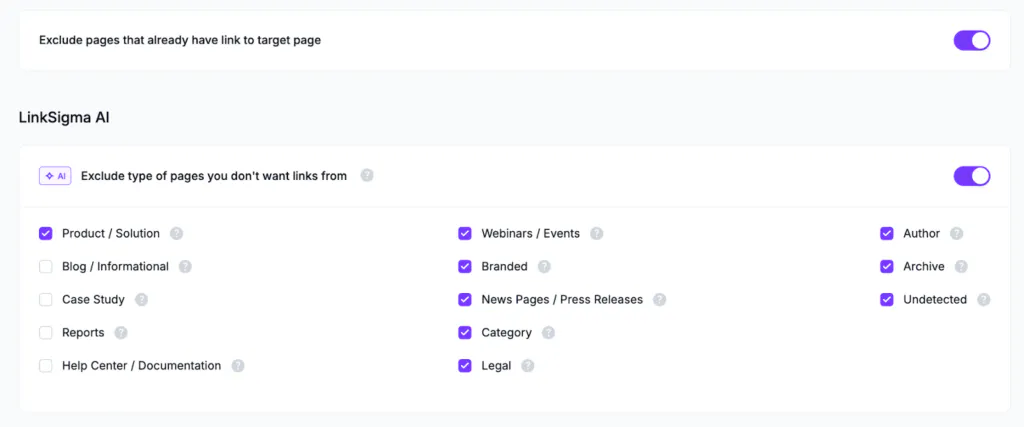1024x427 pixels.
Task: Check the Blog / Informational checkbox
Action: pos(46,266)
